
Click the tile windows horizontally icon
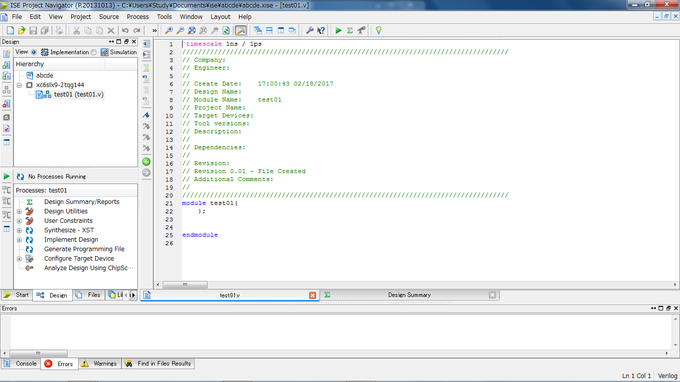269,30
